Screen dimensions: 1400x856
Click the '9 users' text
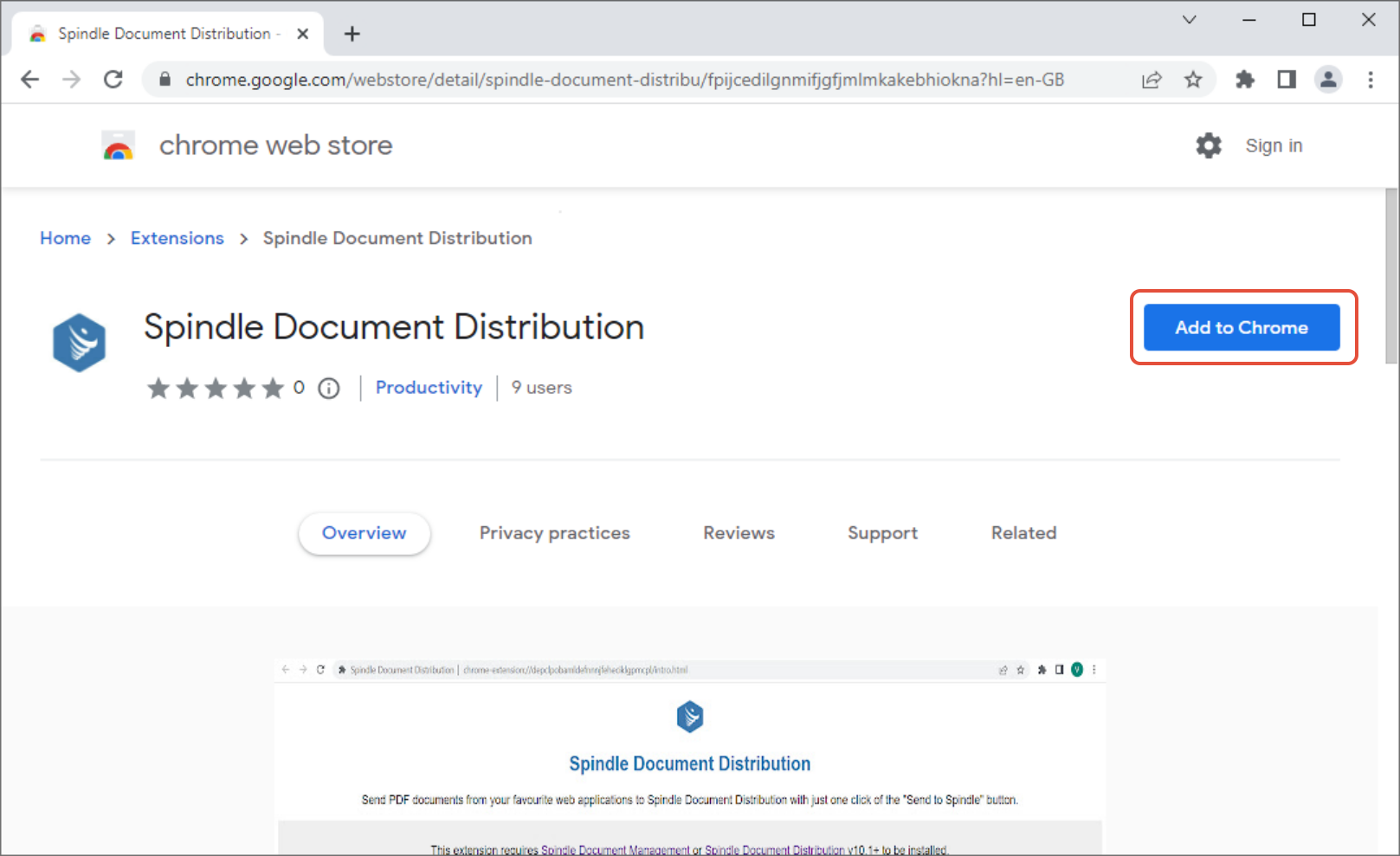[x=541, y=388]
